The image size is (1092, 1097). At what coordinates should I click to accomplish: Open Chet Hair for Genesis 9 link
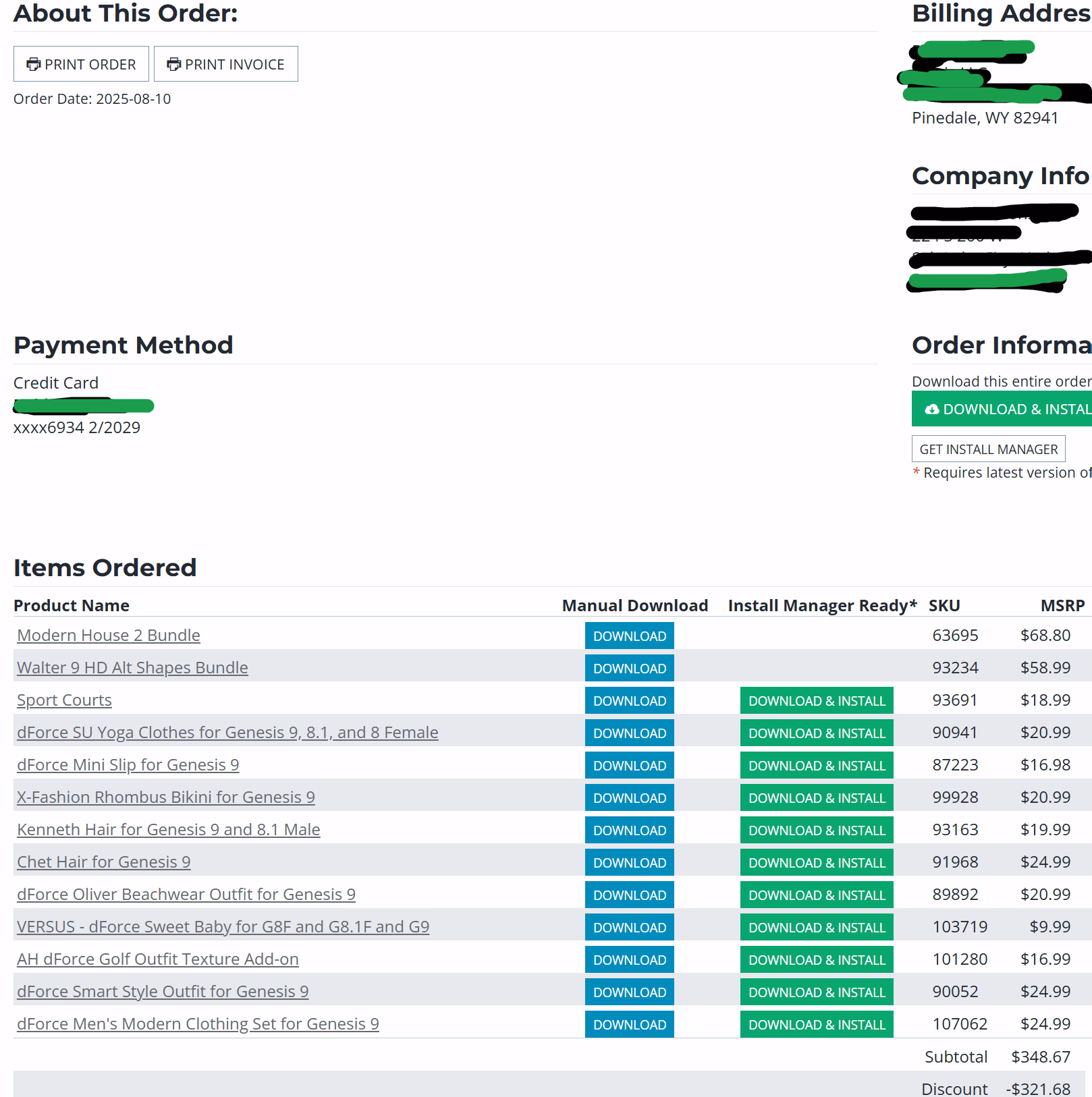coord(104,862)
